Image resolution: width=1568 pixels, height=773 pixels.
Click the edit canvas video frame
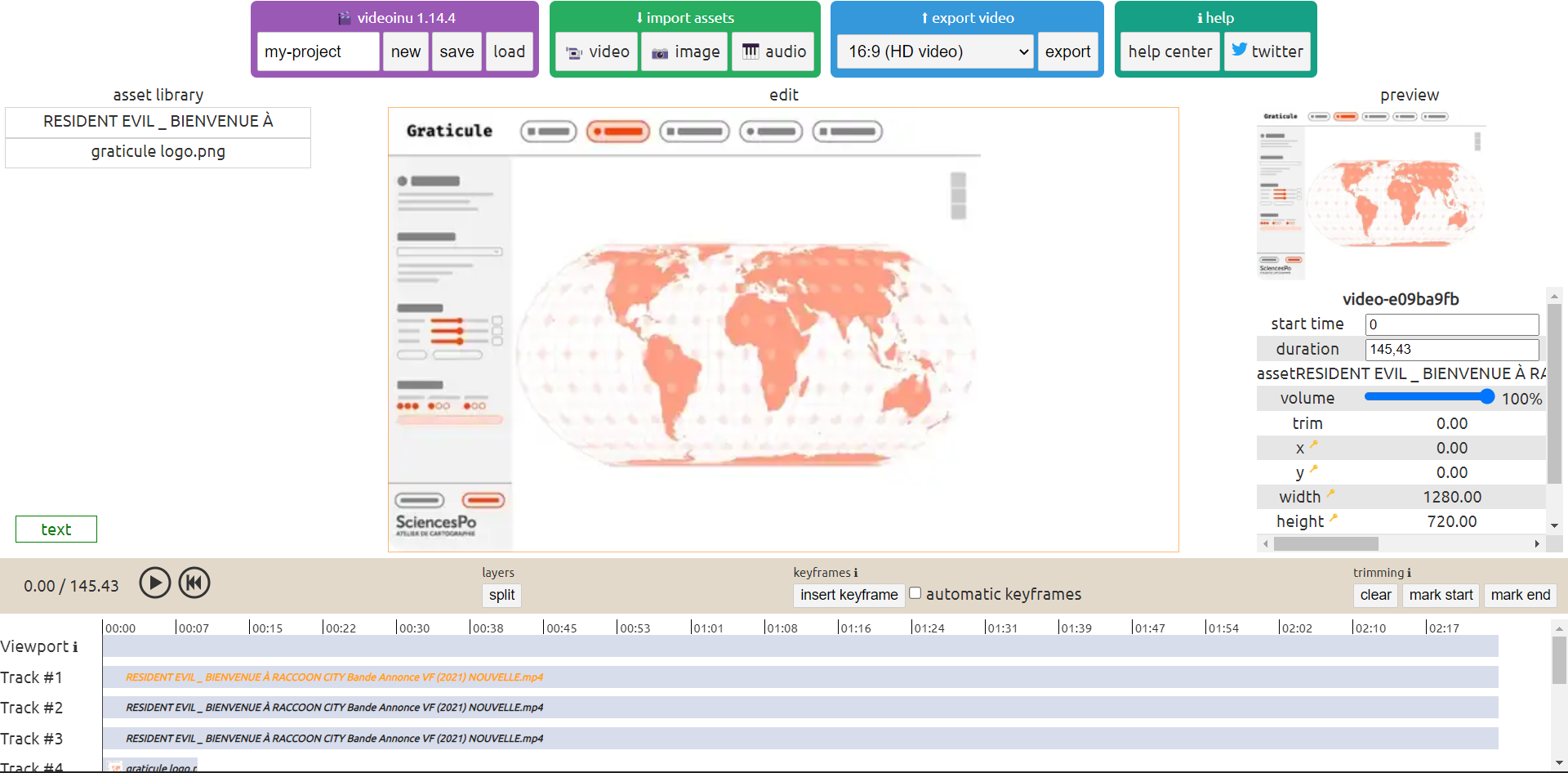tap(783, 329)
